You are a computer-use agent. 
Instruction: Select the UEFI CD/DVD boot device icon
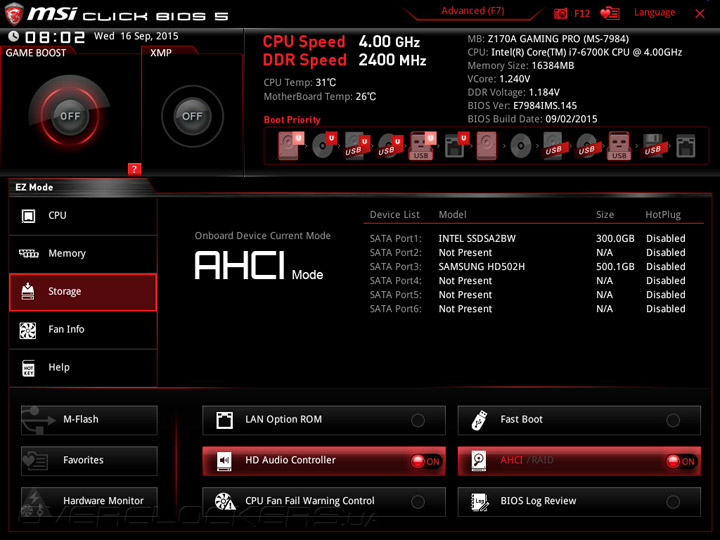pyautogui.click(x=324, y=146)
